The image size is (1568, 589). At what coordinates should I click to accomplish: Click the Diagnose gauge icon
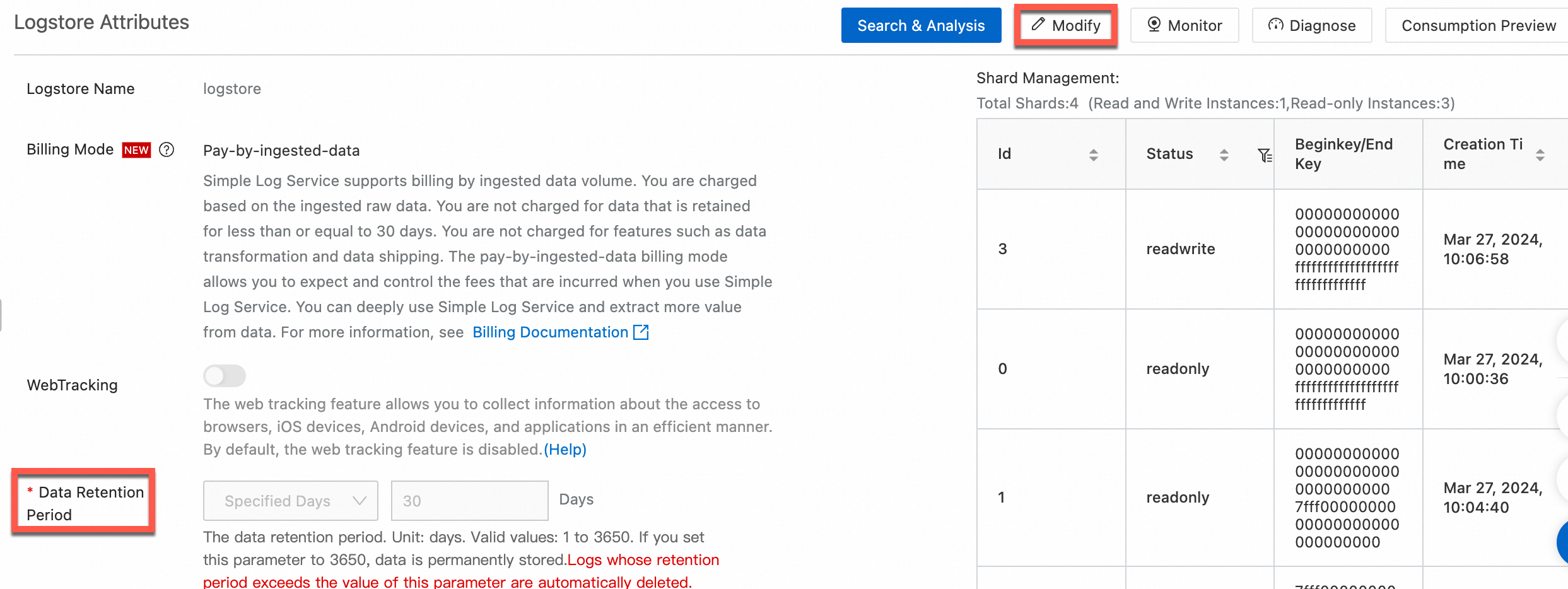[1276, 25]
